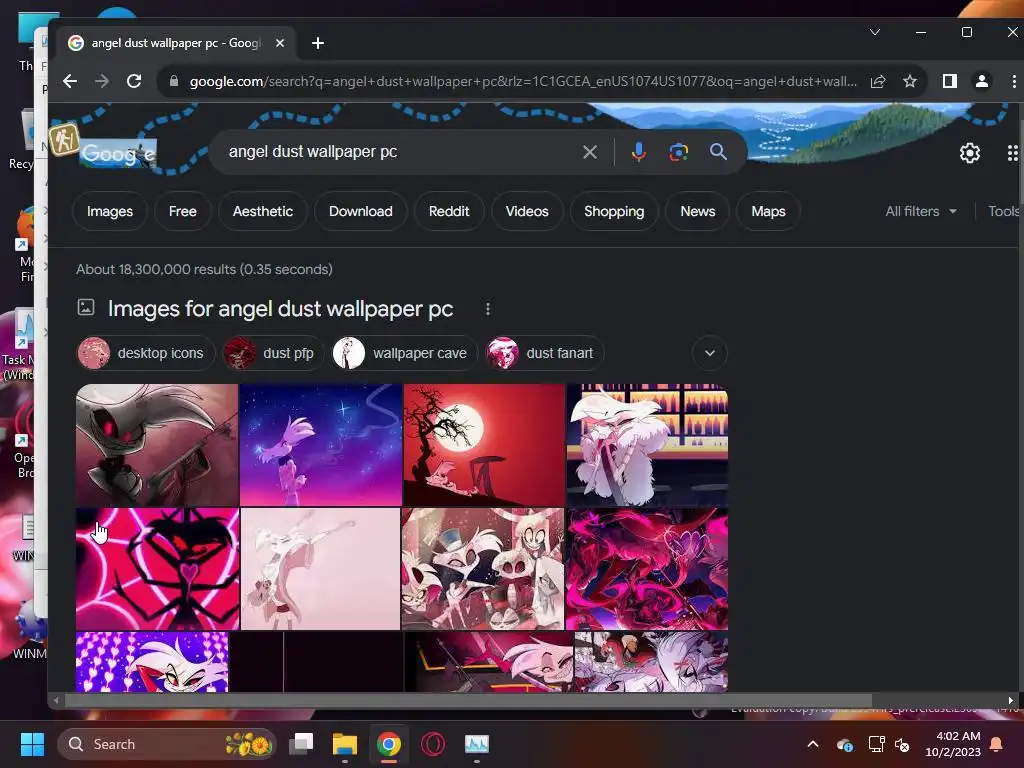Open a new Chrome tab

point(318,43)
